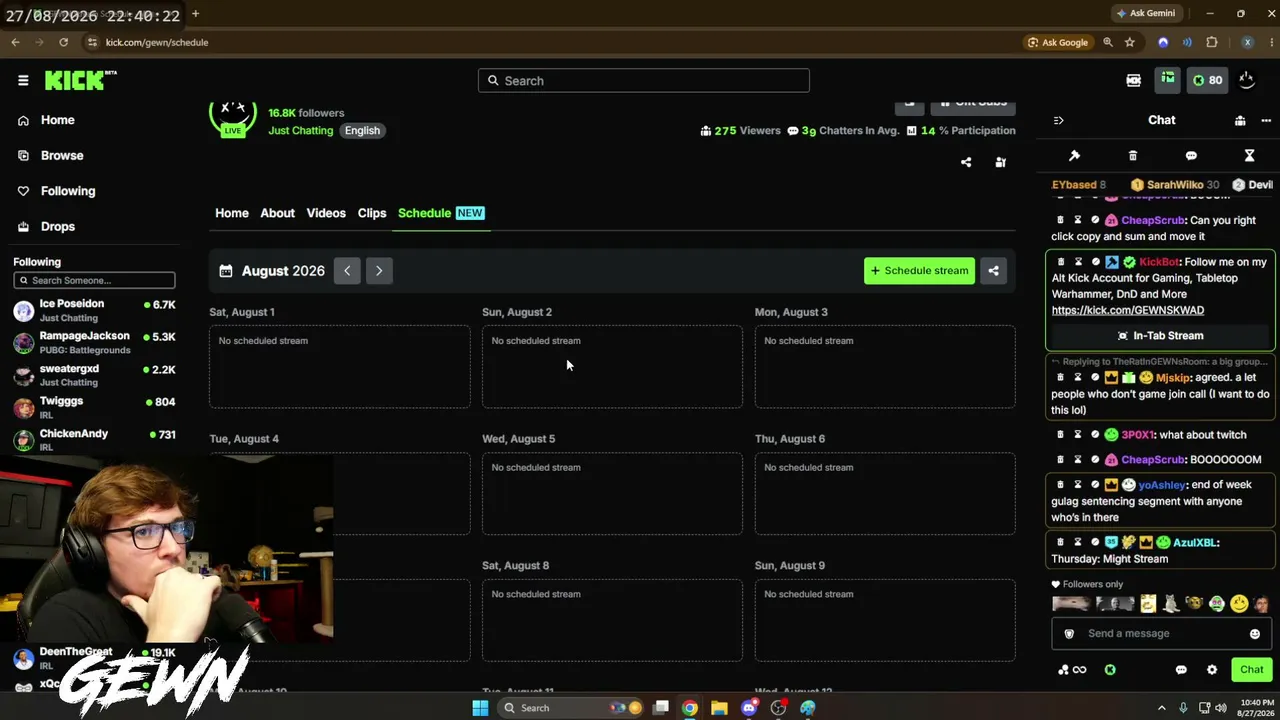
Task: Open RampageJackson's channel from Following
Action: pyautogui.click(x=94, y=342)
